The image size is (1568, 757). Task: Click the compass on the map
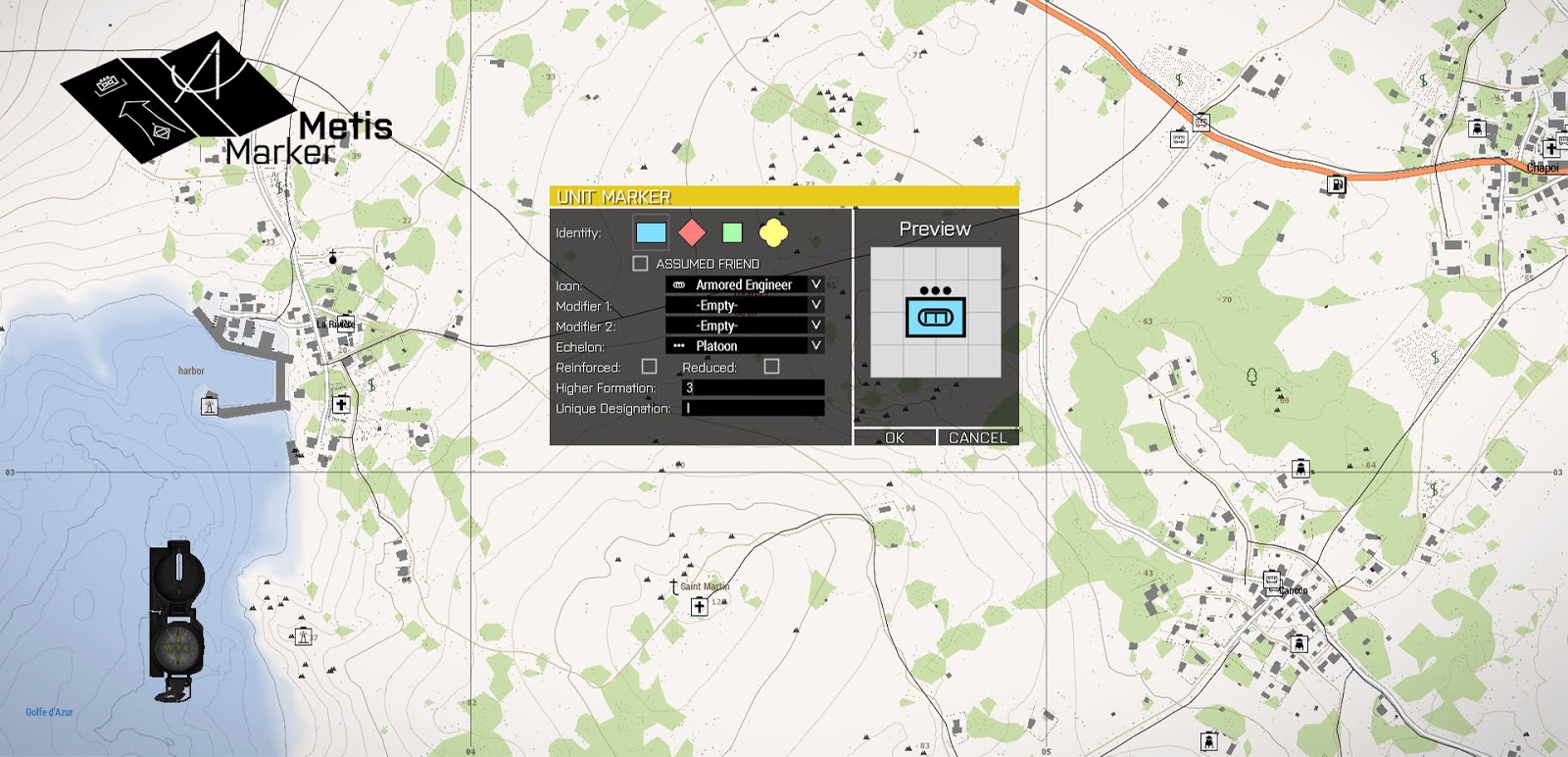tap(176, 620)
